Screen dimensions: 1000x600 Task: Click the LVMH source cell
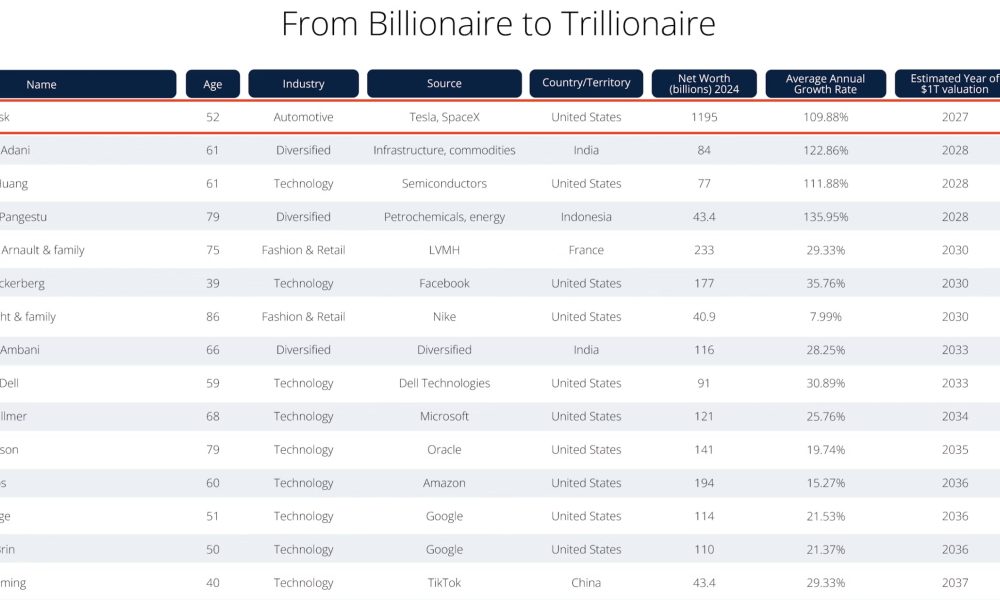click(445, 250)
